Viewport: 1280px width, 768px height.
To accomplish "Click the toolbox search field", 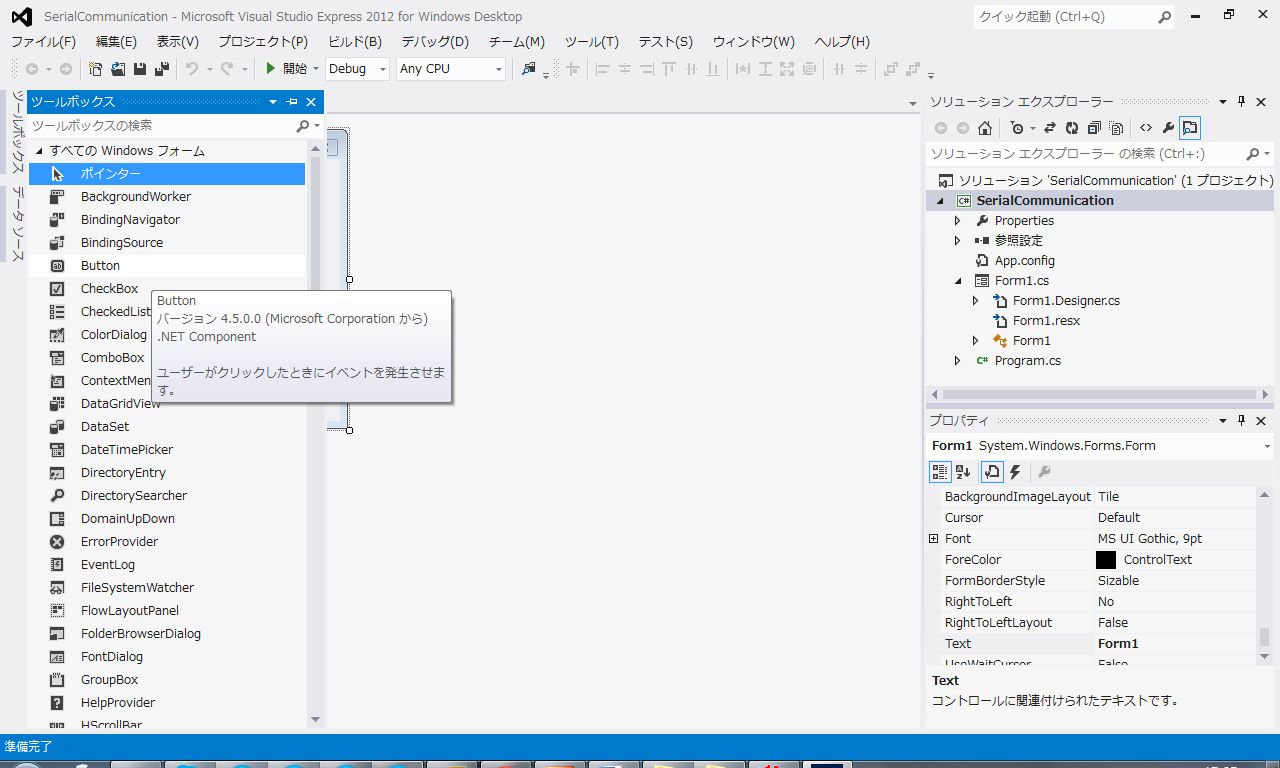I will click(163, 126).
